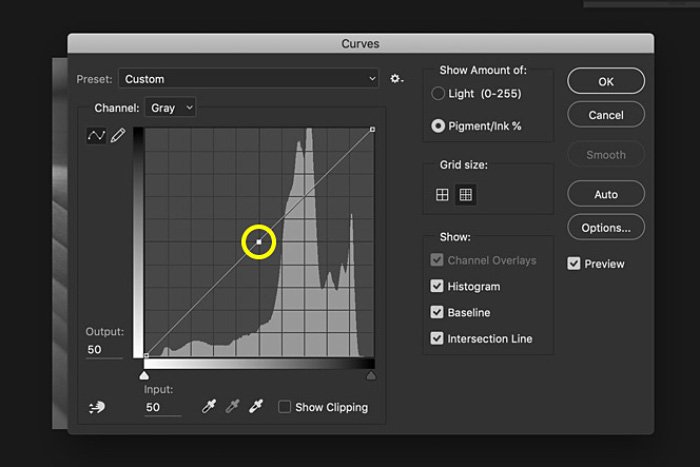The image size is (700, 467).
Task: Select the Light (0-255) radio button
Action: click(438, 93)
